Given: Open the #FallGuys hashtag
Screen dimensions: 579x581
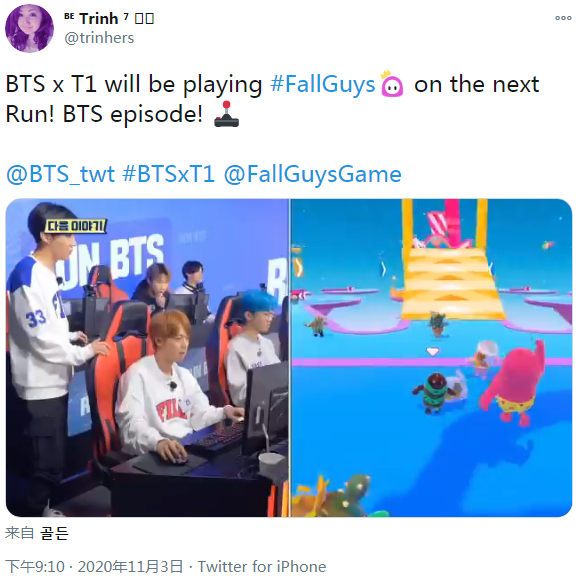Looking at the screenshot, I should (322, 84).
